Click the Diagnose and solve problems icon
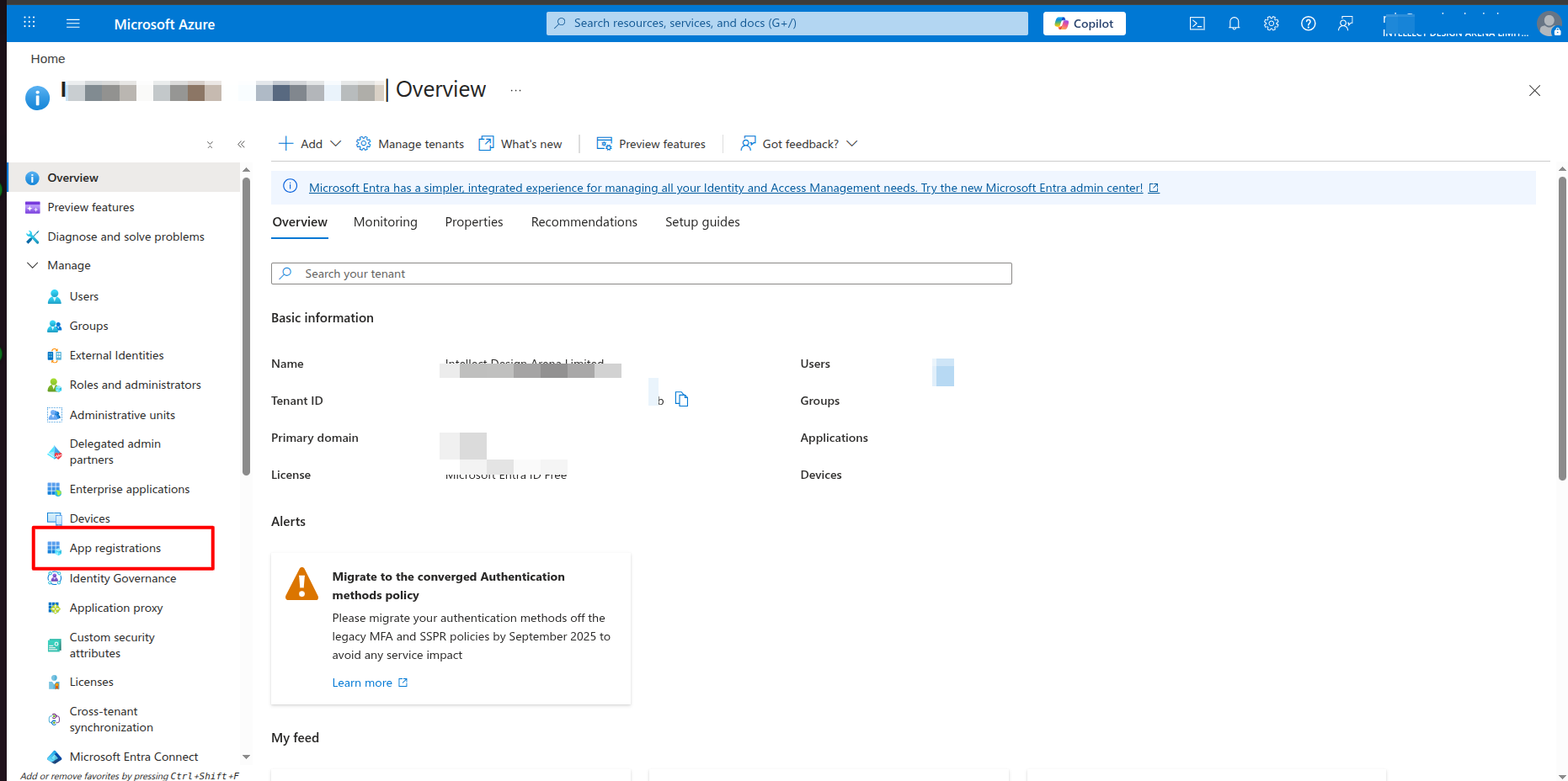Viewport: 1568px width, 781px height. pos(33,236)
